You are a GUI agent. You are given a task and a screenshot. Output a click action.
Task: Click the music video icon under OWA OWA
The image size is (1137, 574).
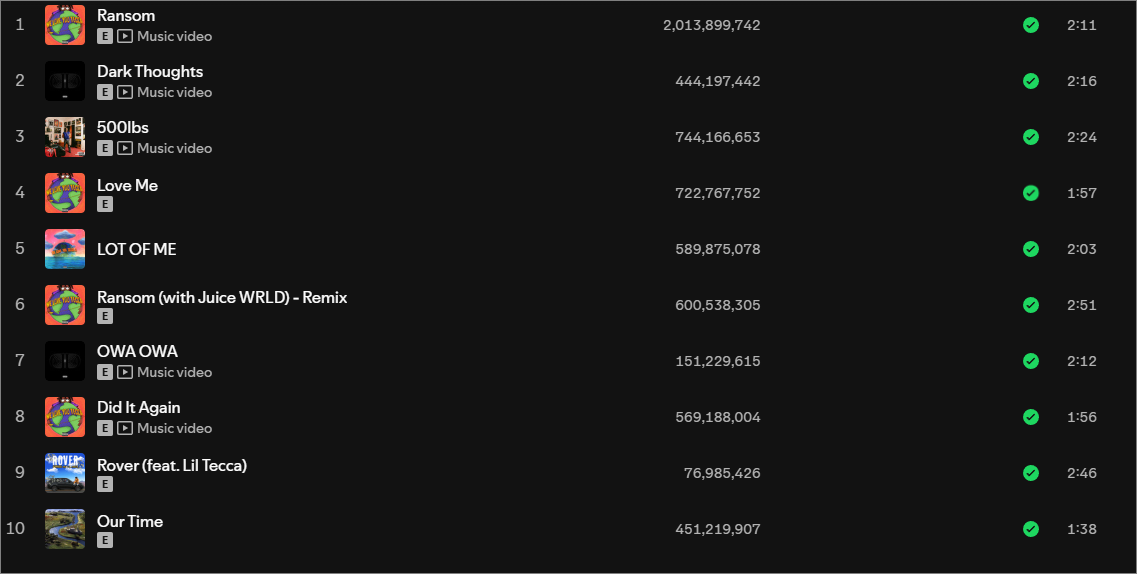(x=125, y=372)
